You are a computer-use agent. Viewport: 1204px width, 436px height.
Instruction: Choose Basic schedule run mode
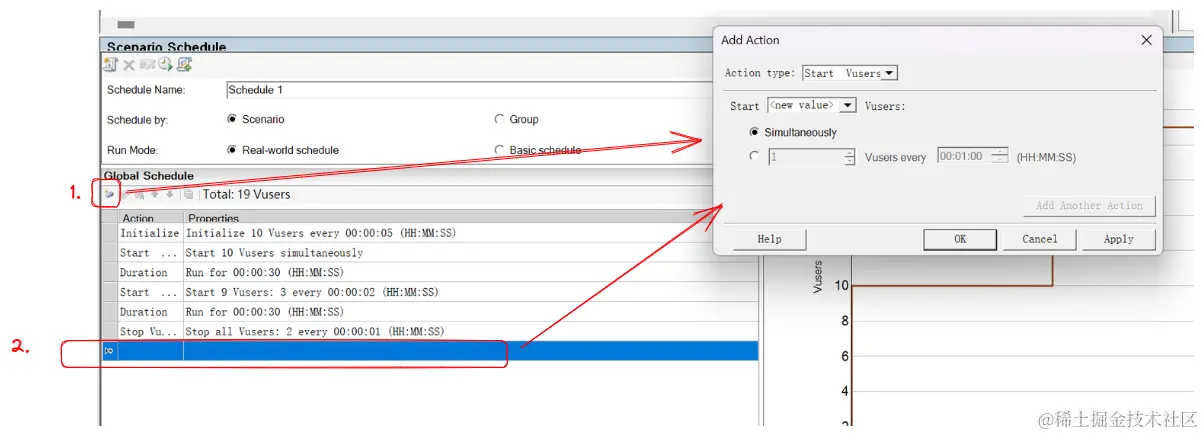coord(499,150)
